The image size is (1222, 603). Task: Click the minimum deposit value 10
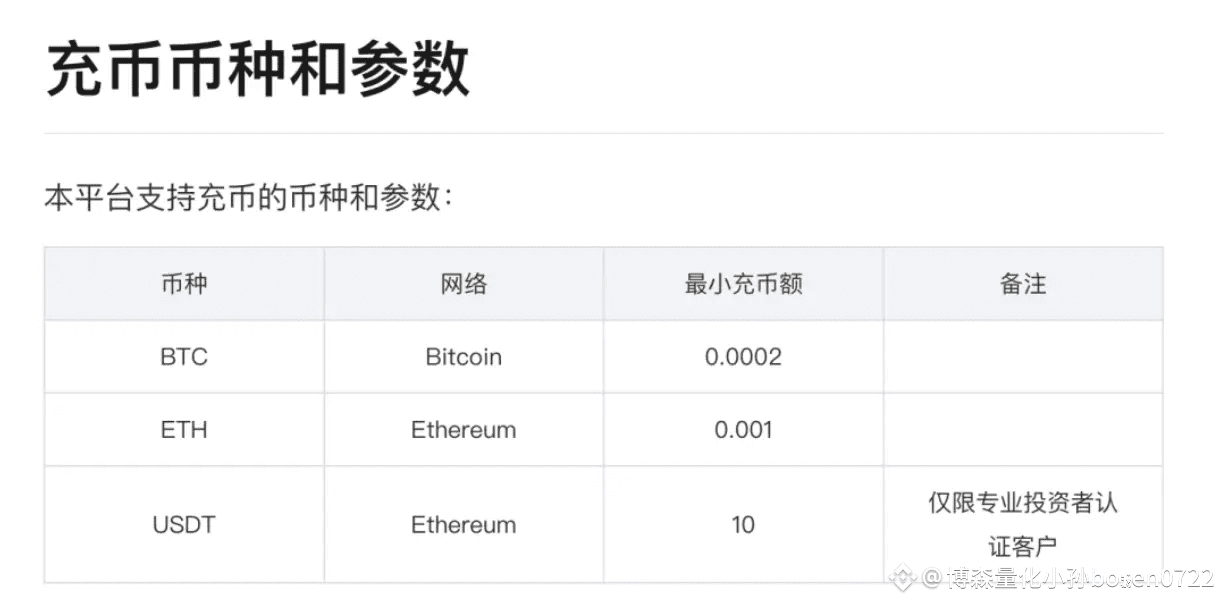pyautogui.click(x=743, y=525)
